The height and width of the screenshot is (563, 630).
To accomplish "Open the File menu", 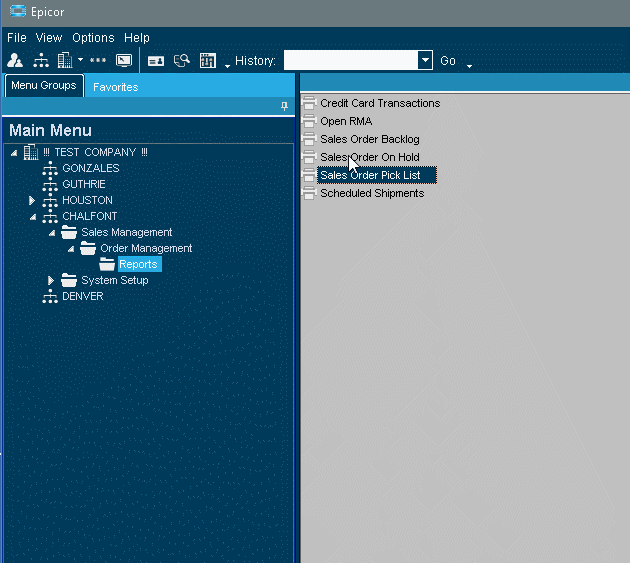I will click(17, 38).
